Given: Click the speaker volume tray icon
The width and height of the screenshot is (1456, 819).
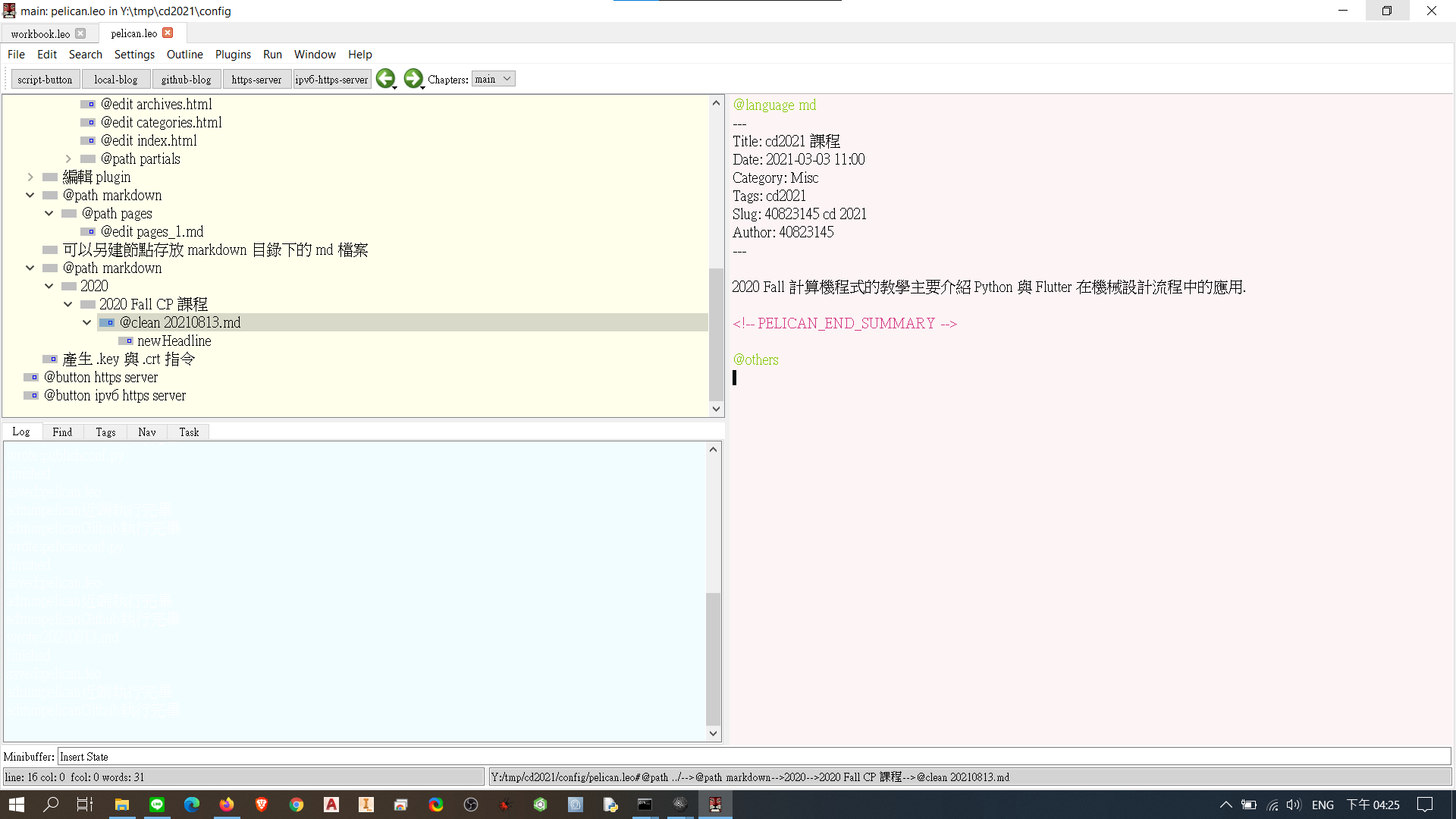Looking at the screenshot, I should click(x=1293, y=805).
